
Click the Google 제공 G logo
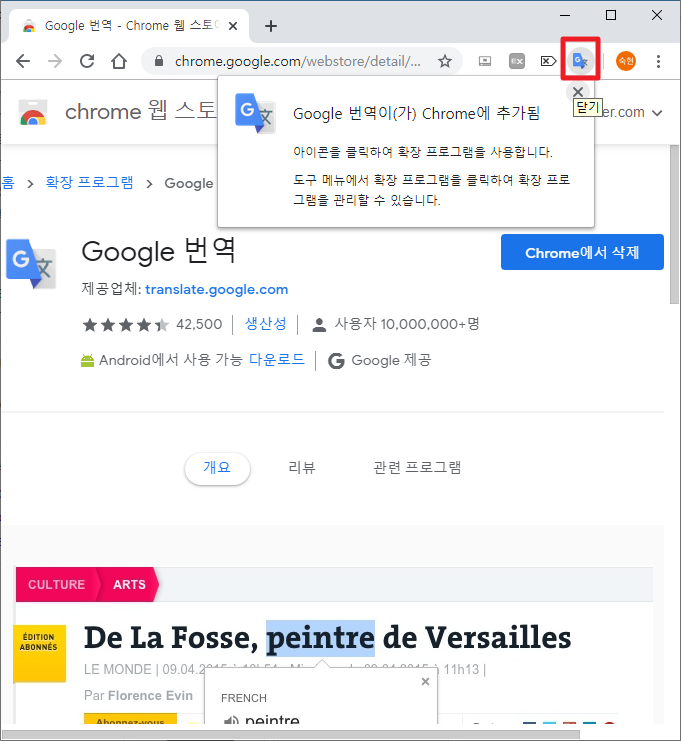click(336, 361)
